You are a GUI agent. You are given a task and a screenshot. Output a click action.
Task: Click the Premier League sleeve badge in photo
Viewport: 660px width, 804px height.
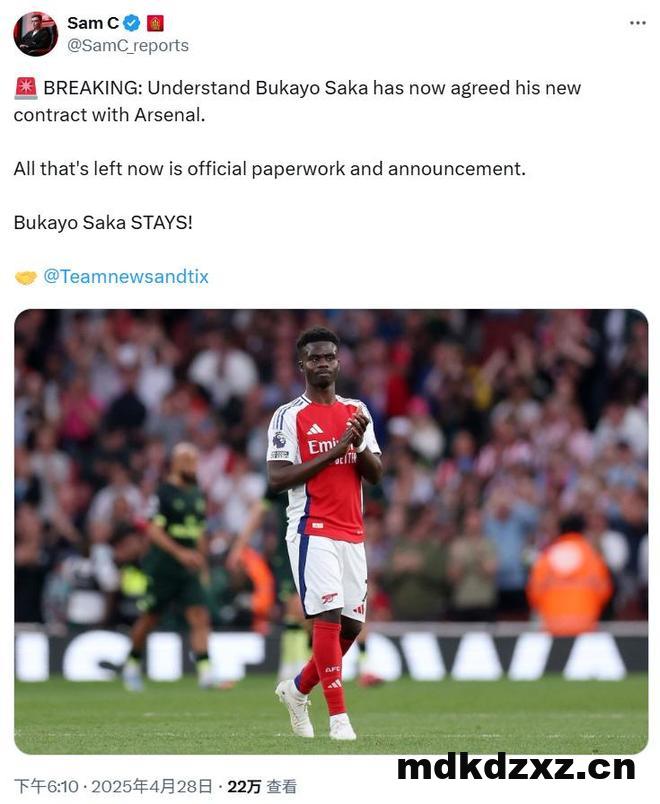point(279,440)
